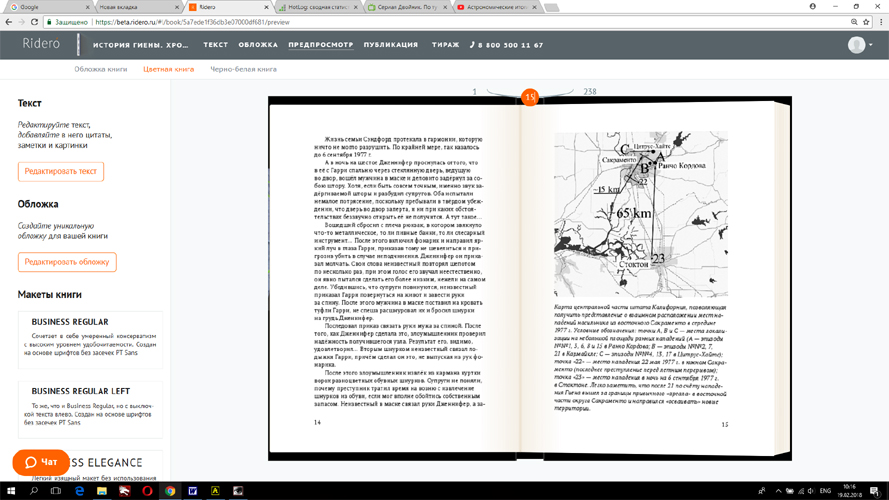Click the book title История гиены
Viewport: 889px width, 500px height.
click(x=141, y=45)
